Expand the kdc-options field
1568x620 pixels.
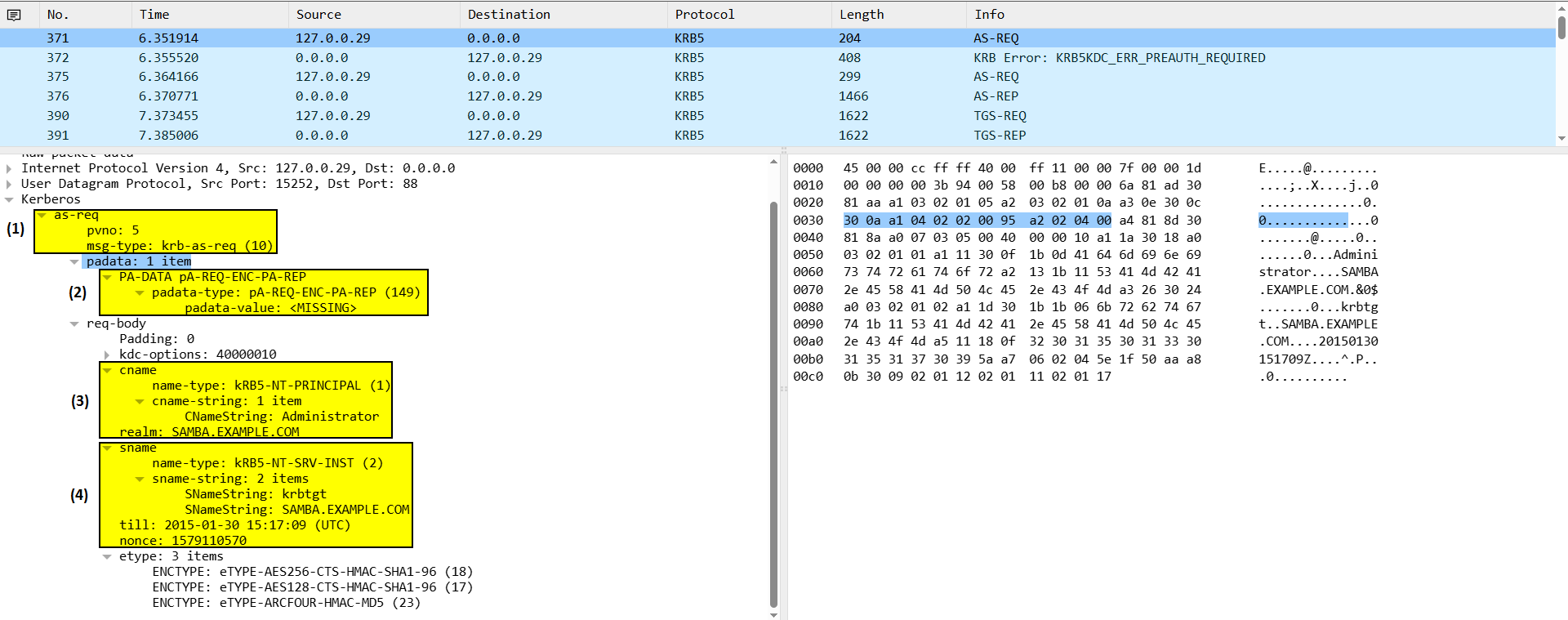[x=107, y=355]
